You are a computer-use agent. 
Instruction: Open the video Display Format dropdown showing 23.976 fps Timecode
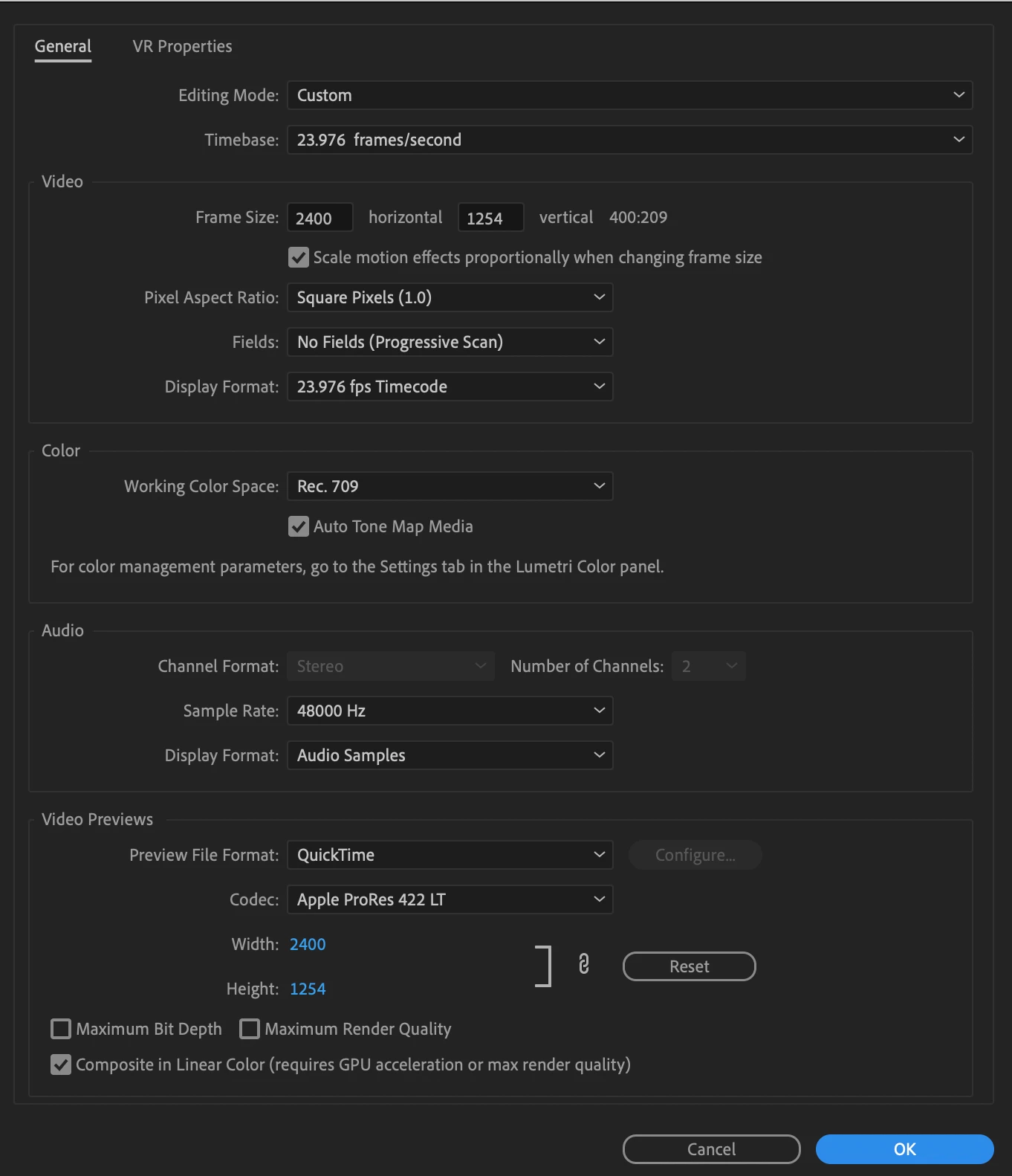tap(450, 387)
